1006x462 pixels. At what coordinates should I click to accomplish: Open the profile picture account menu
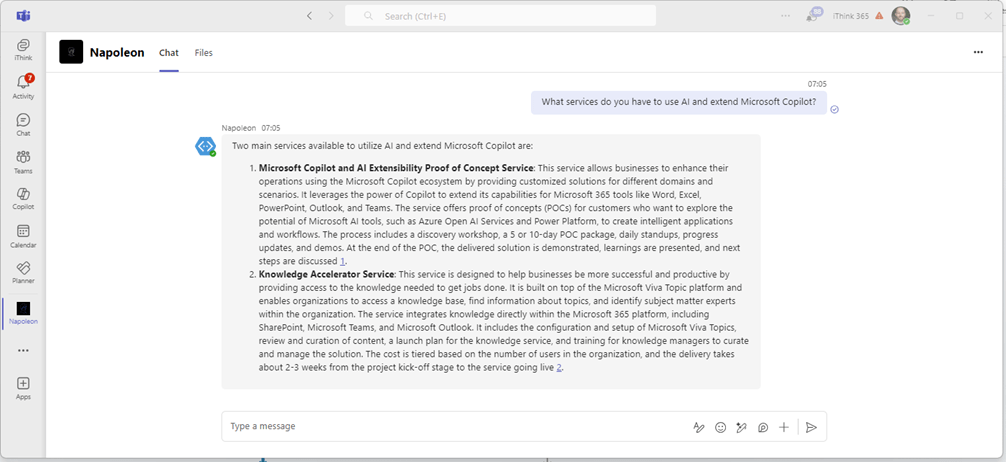point(900,16)
